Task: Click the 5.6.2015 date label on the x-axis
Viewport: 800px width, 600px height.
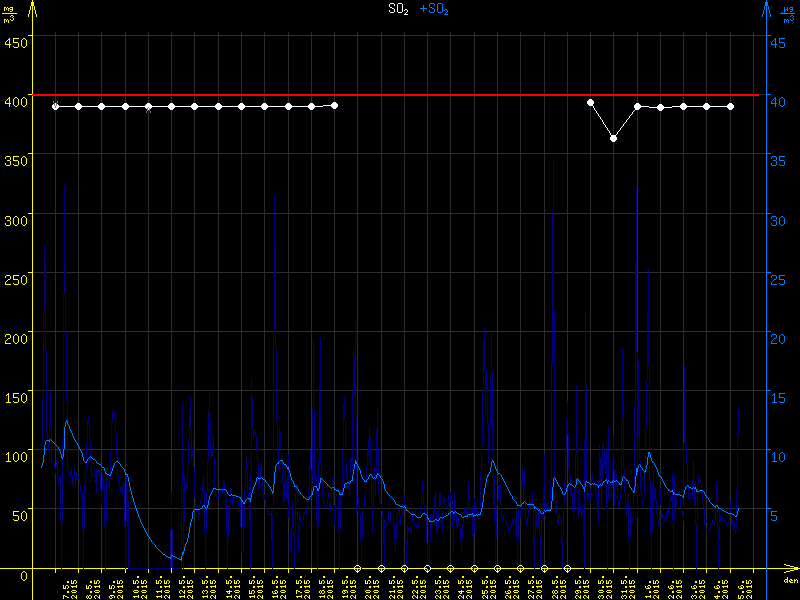Action: point(743,584)
